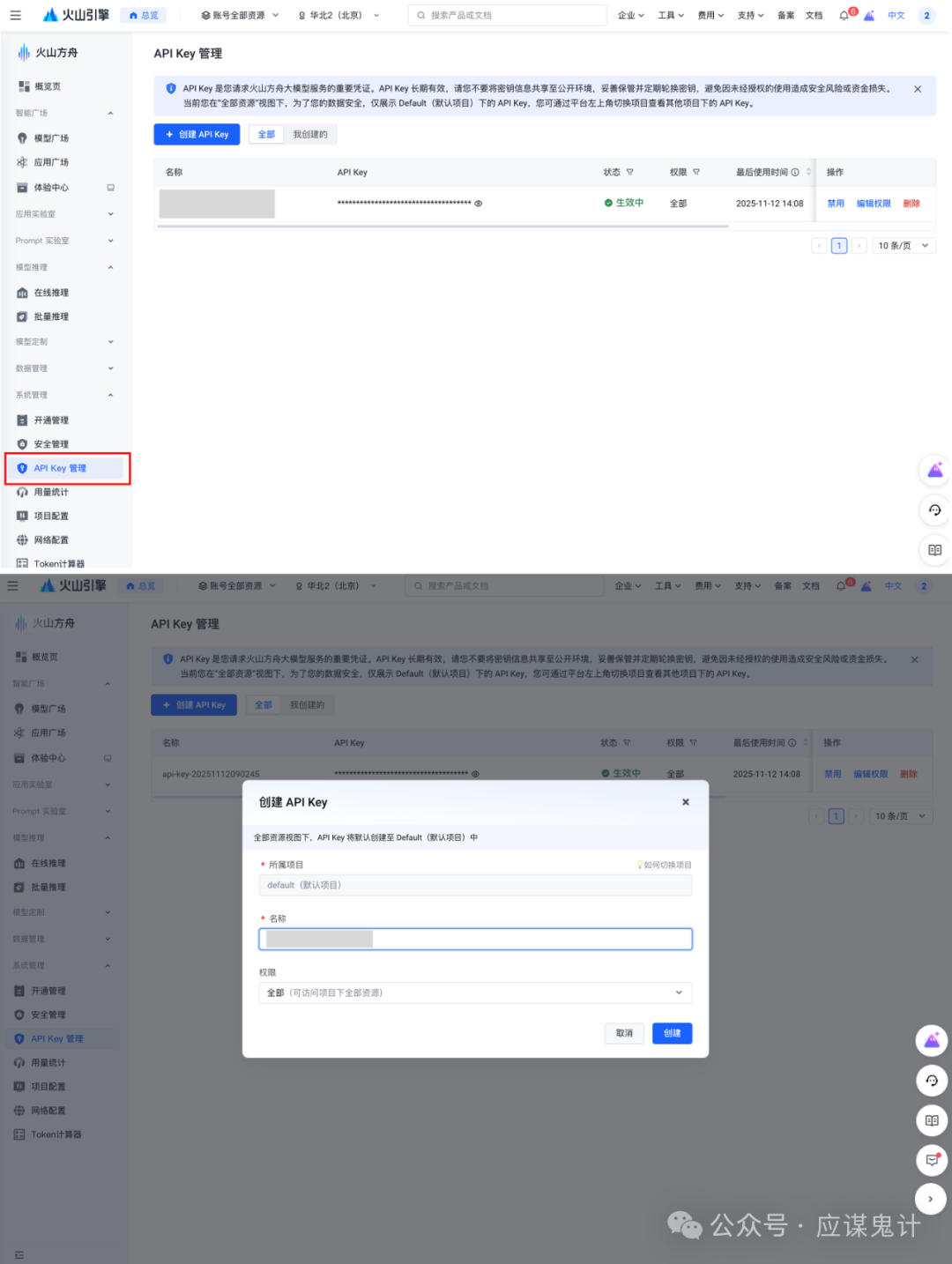This screenshot has width=952, height=1264.
Task: Click the 创建 API Key button
Action: (196, 134)
